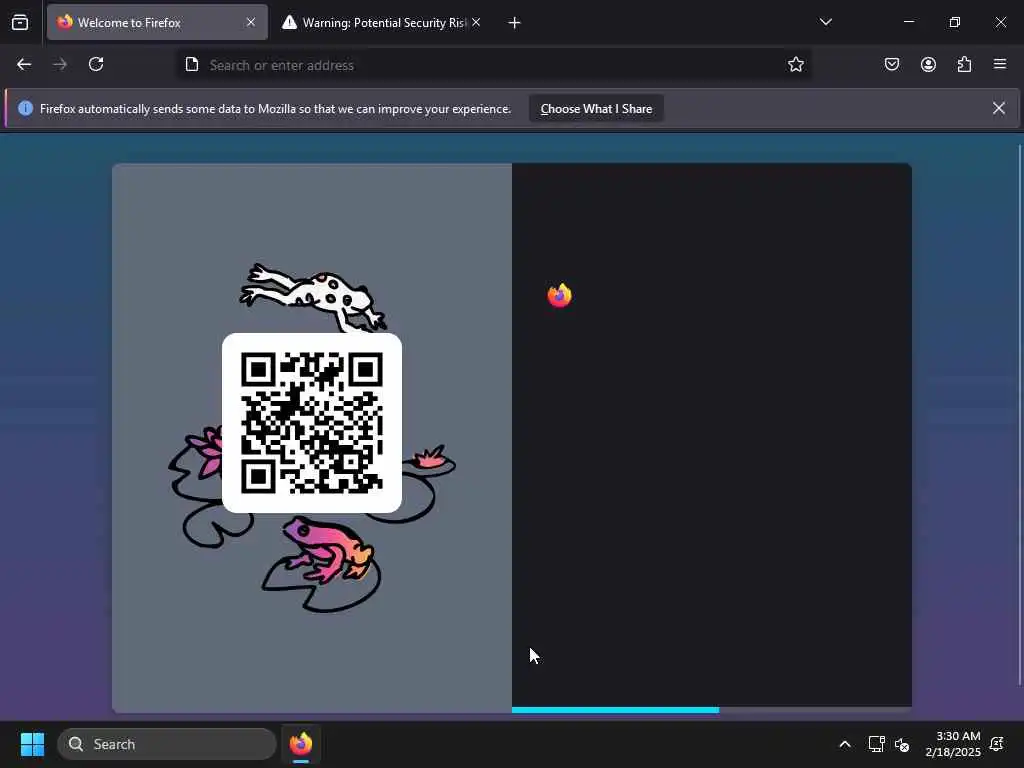Reload the current page
This screenshot has width=1024, height=768.
96,65
